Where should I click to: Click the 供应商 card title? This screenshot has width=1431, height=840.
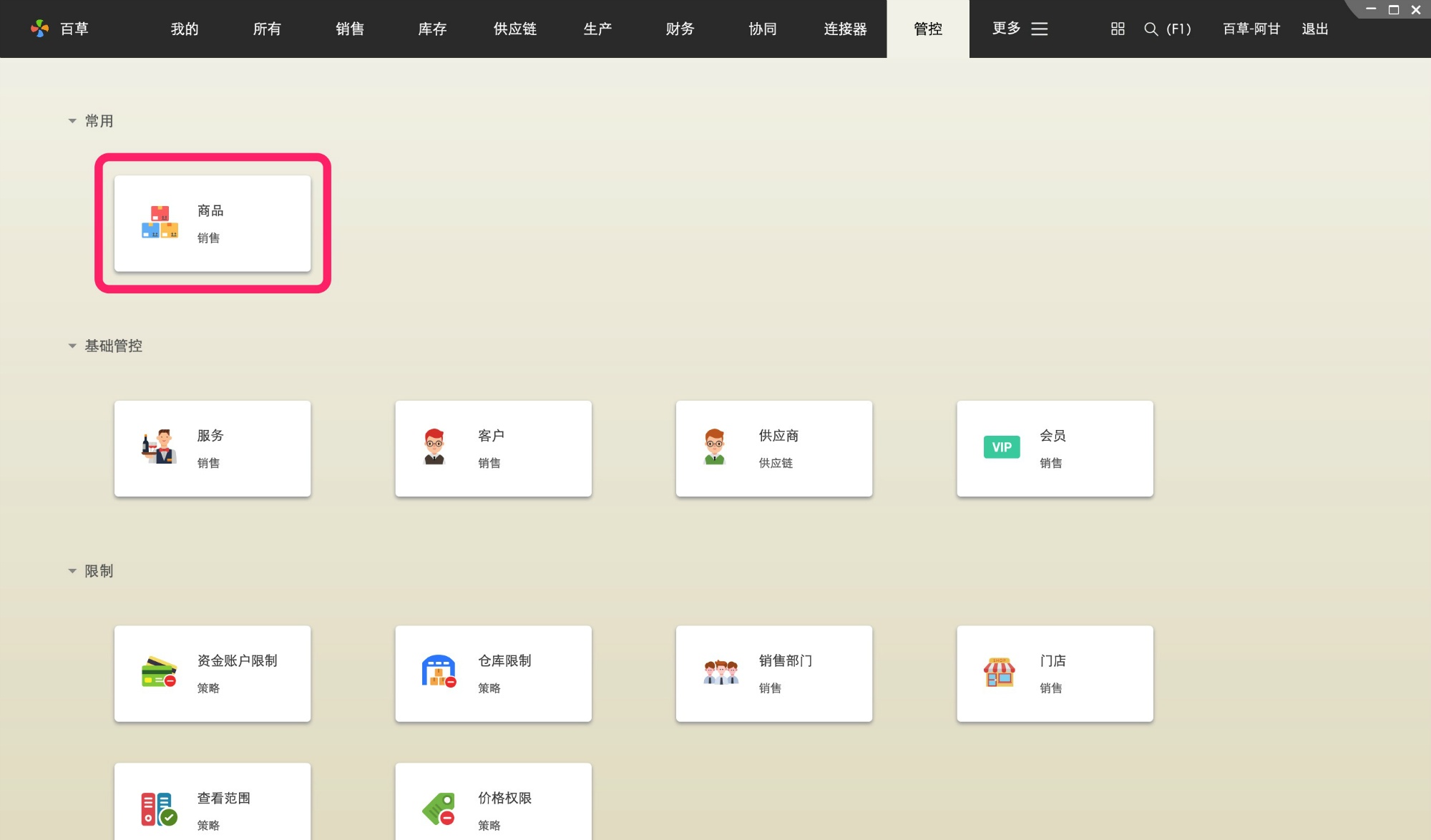pyautogui.click(x=778, y=435)
